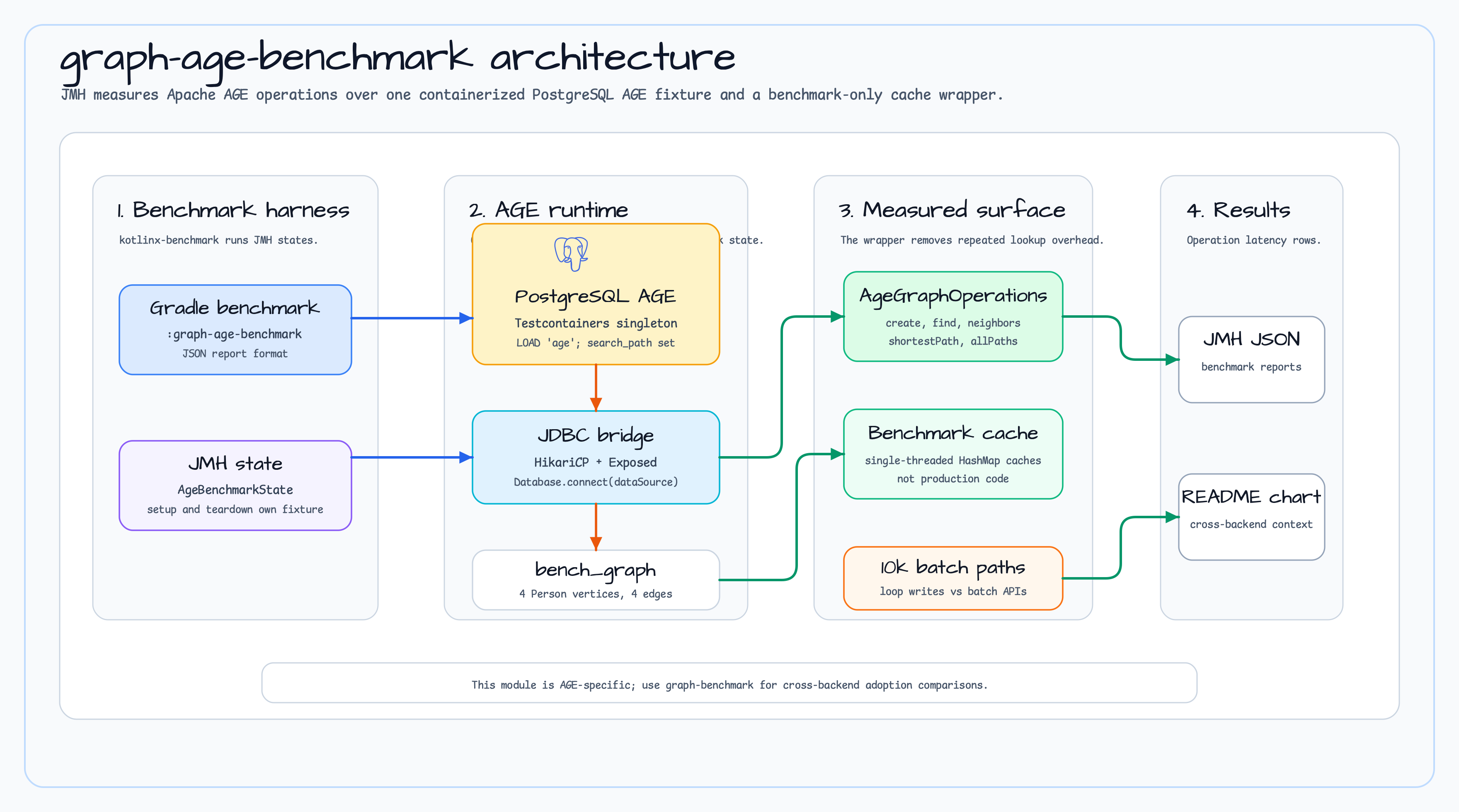1459x812 pixels.
Task: Click the AgeGraphOperations node
Action: [x=952, y=317]
